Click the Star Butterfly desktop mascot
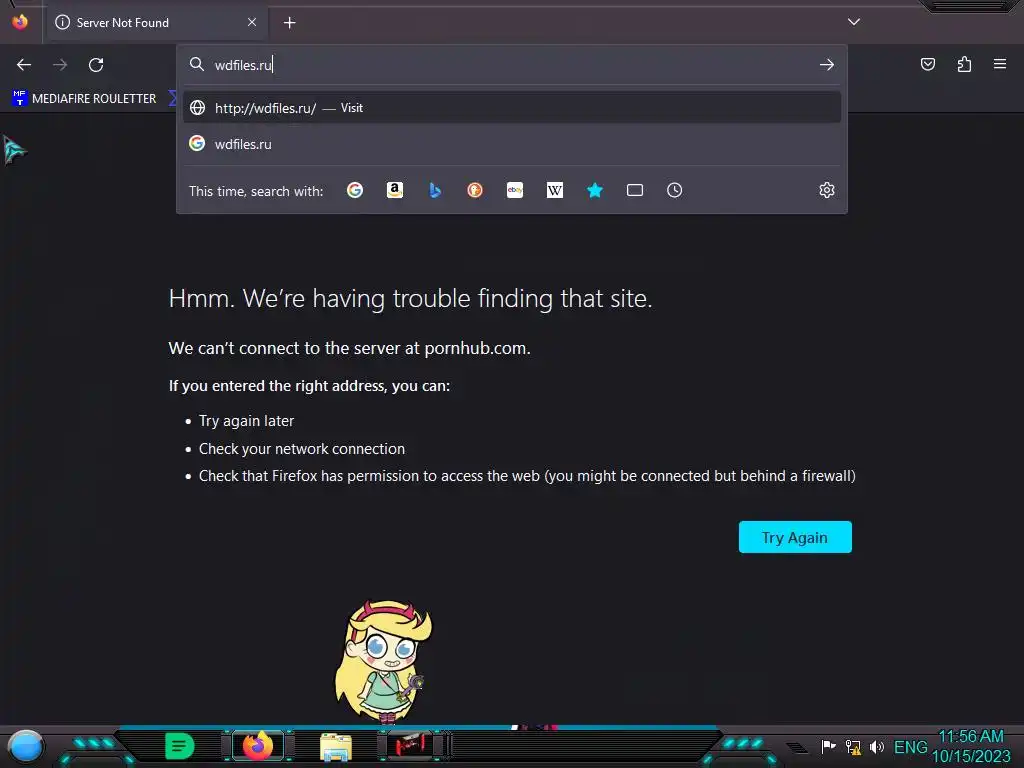1024x768 pixels. click(x=384, y=662)
